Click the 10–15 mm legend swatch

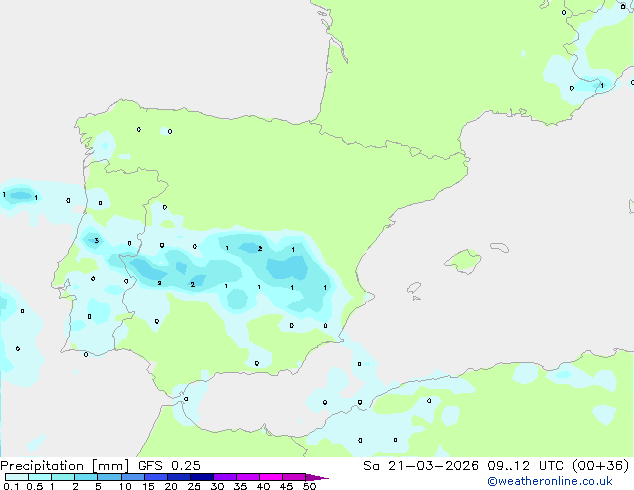pos(133,477)
